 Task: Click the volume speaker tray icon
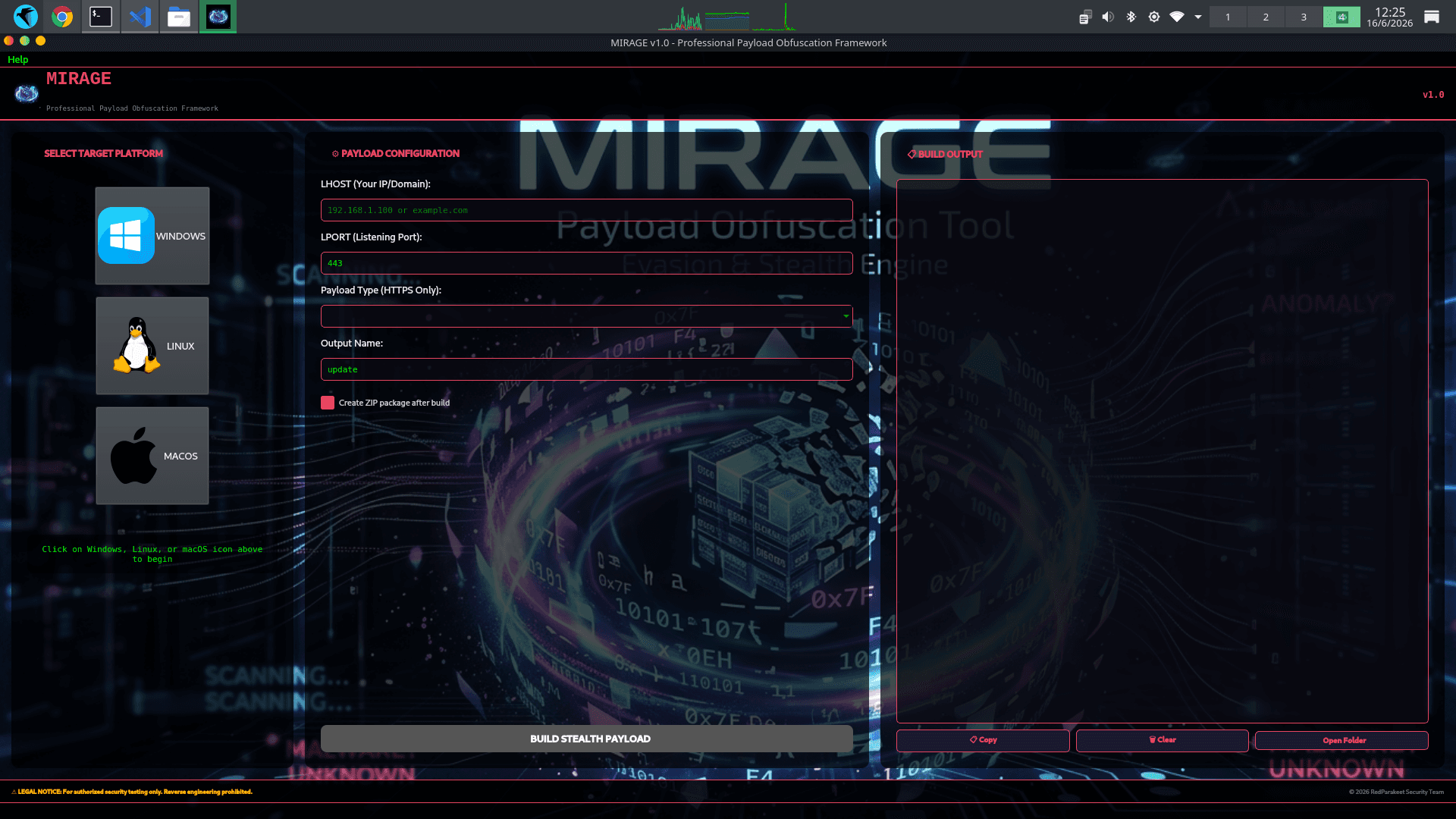pos(1108,17)
